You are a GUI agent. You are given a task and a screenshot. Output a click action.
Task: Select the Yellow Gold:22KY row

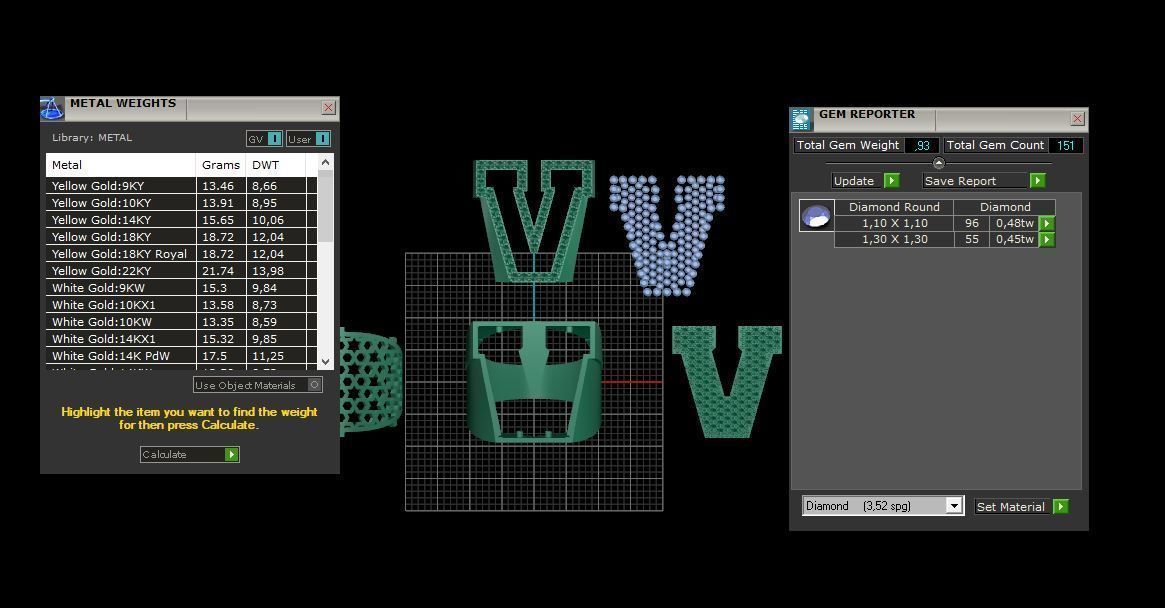pos(181,271)
